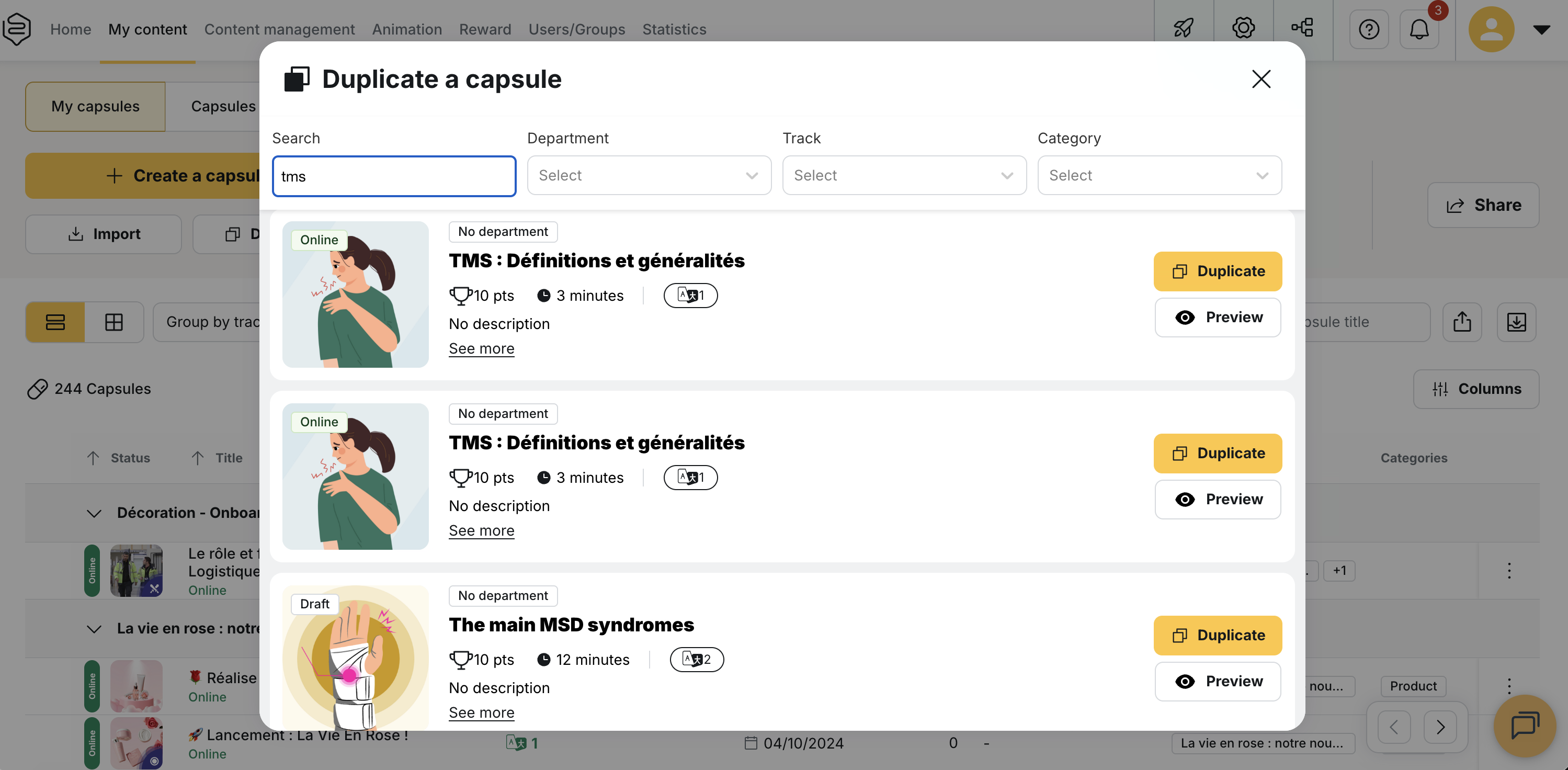This screenshot has width=1568, height=770.
Task: Open the Animation menu item
Action: point(406,29)
